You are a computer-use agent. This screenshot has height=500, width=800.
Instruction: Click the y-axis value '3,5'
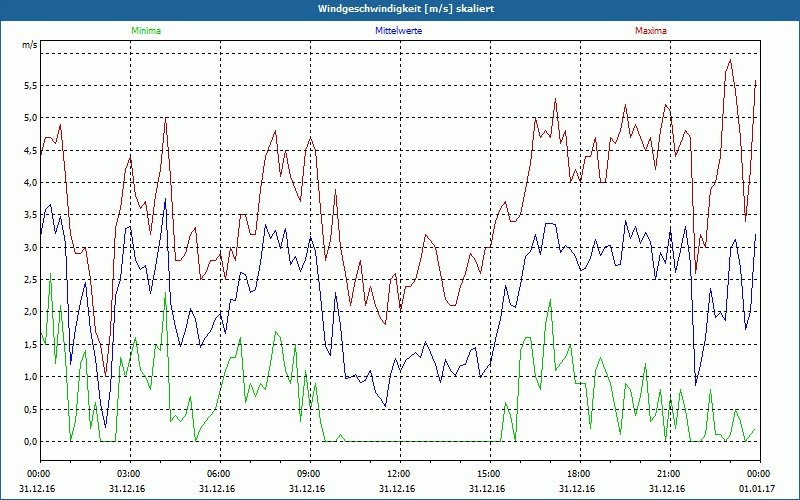point(31,215)
